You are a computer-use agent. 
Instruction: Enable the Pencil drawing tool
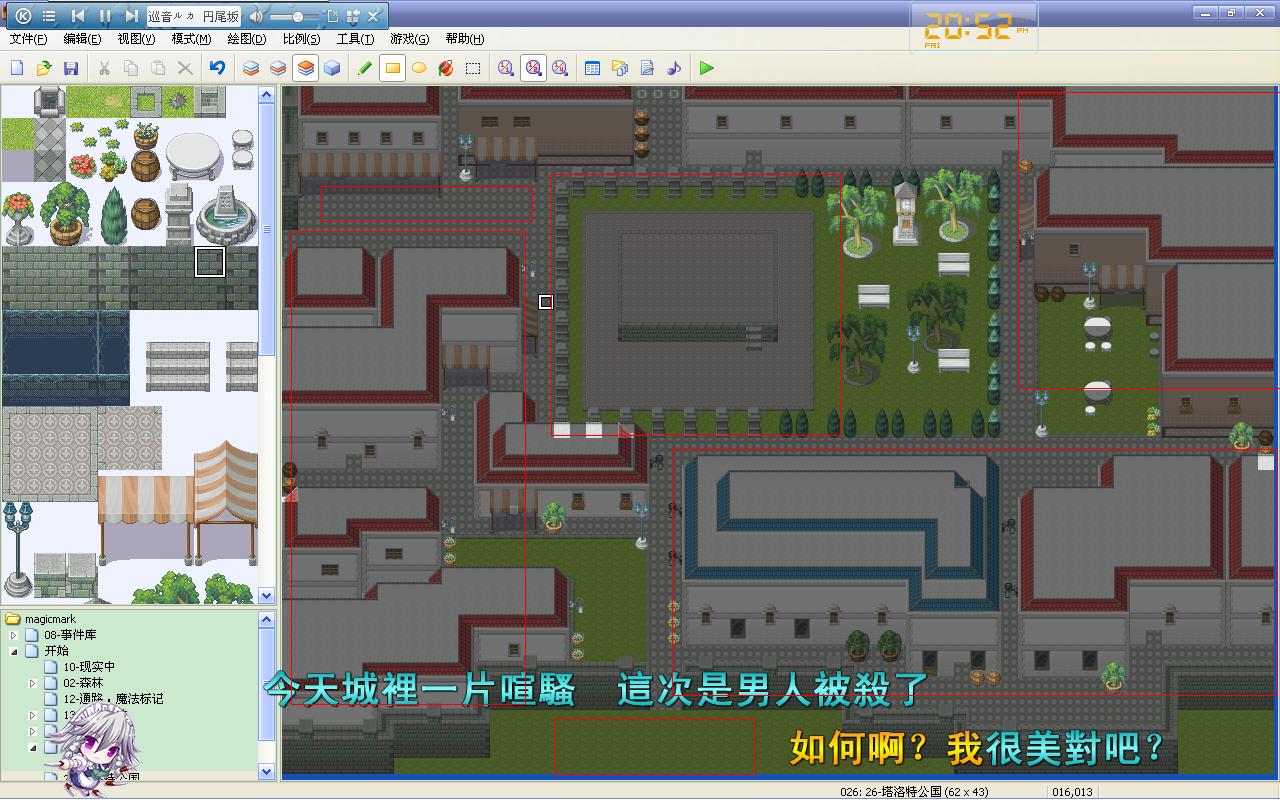(x=365, y=68)
